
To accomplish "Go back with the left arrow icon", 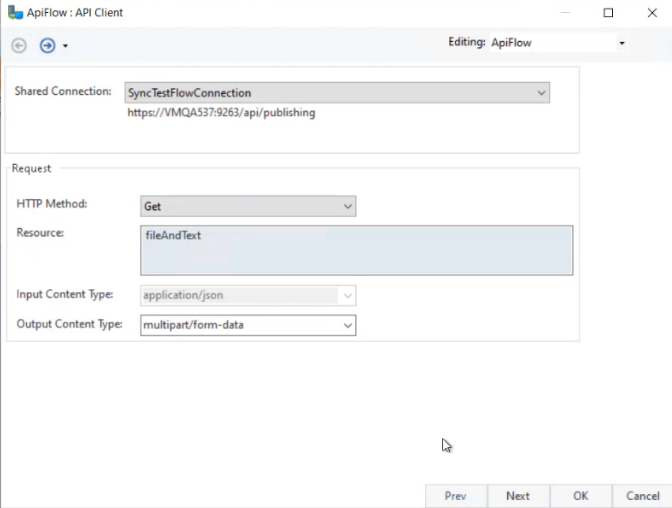I will [19, 45].
